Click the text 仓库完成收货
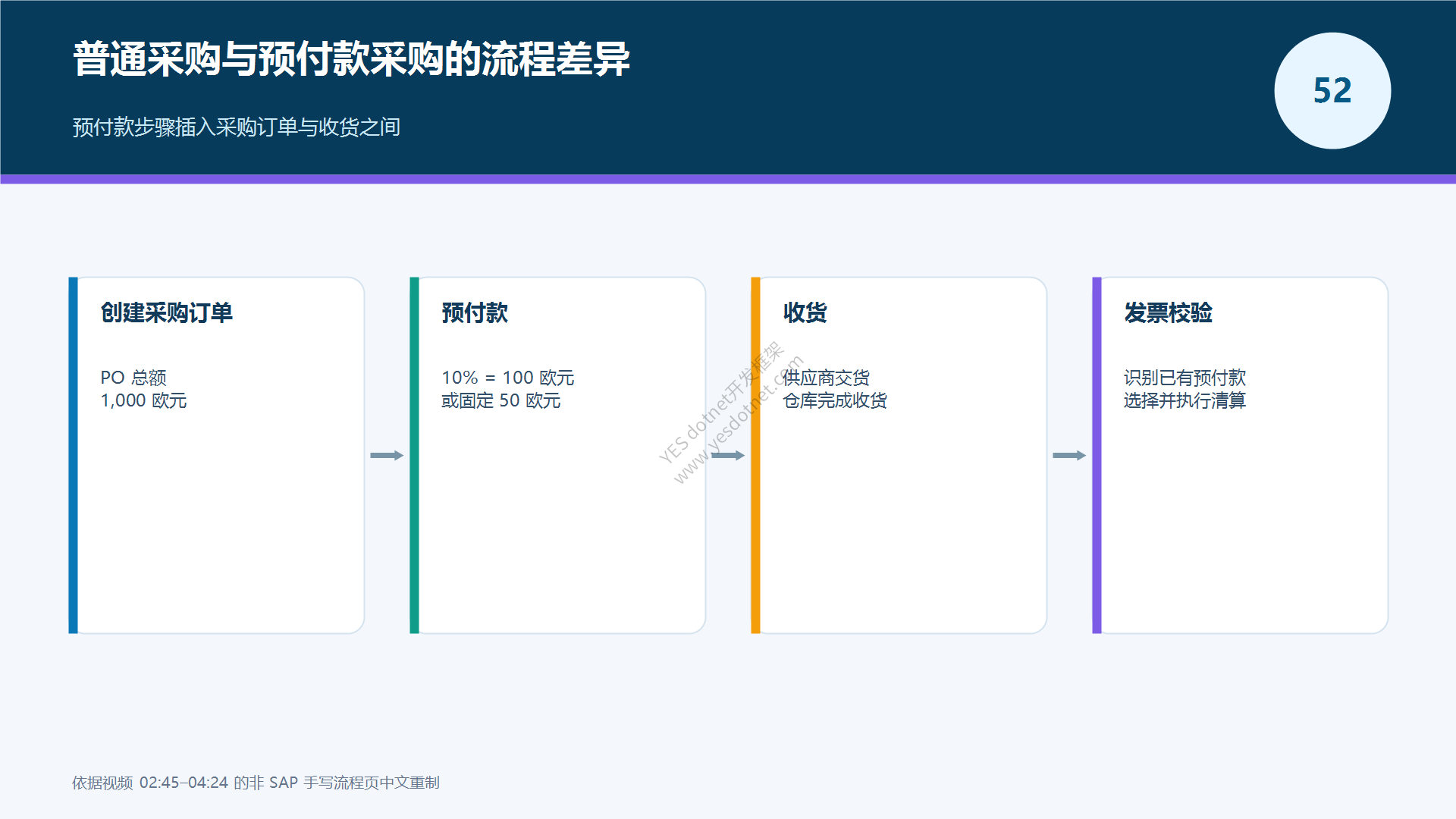1456x819 pixels. click(835, 400)
